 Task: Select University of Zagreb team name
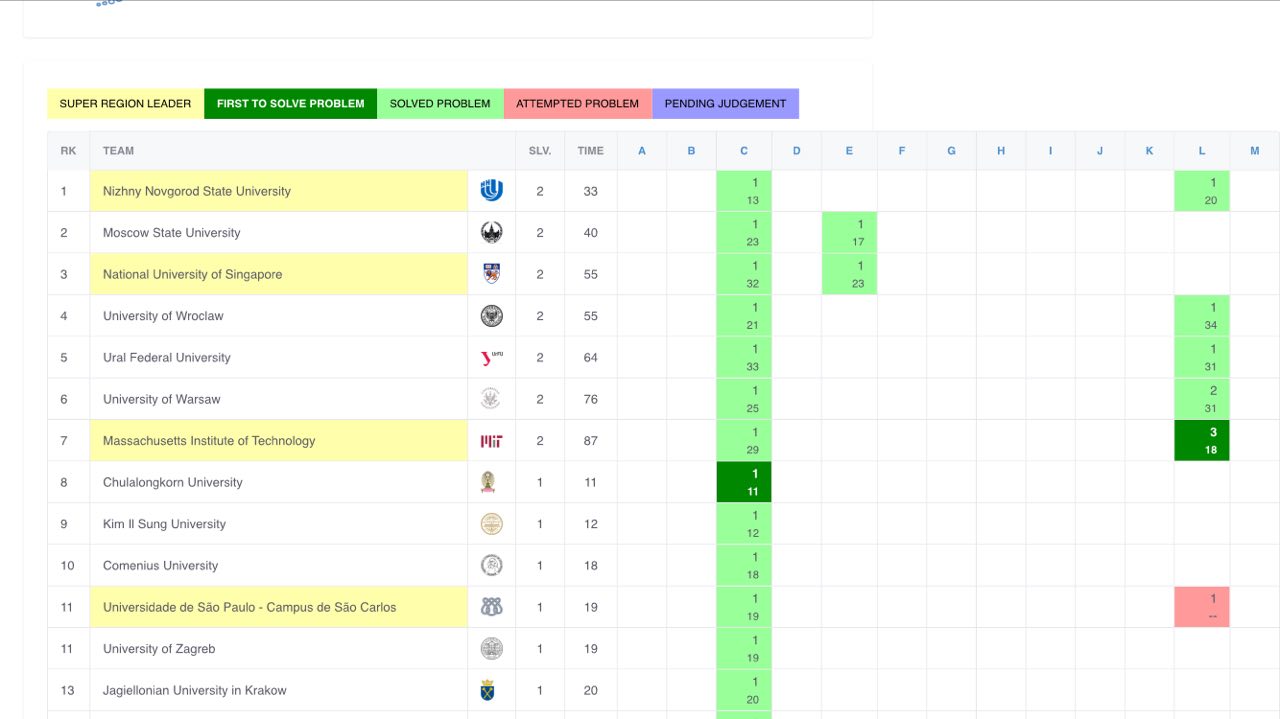[159, 649]
